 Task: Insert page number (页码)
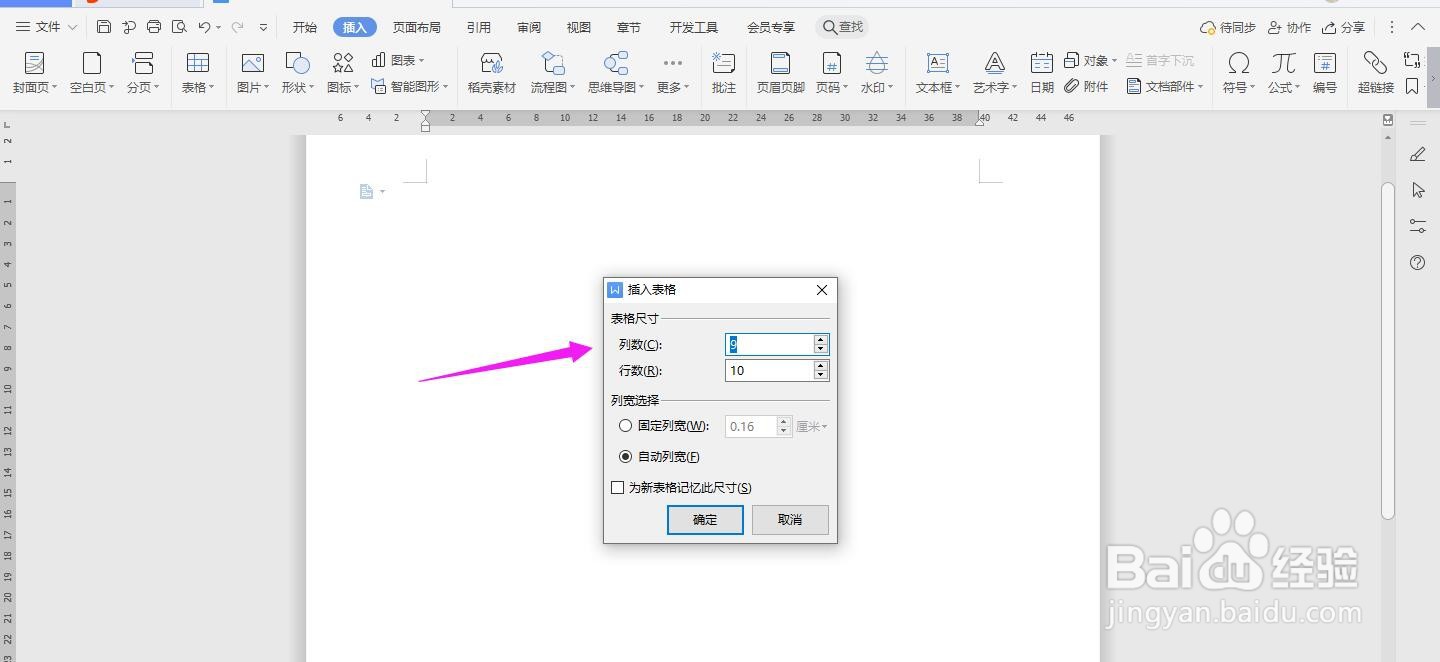click(831, 74)
